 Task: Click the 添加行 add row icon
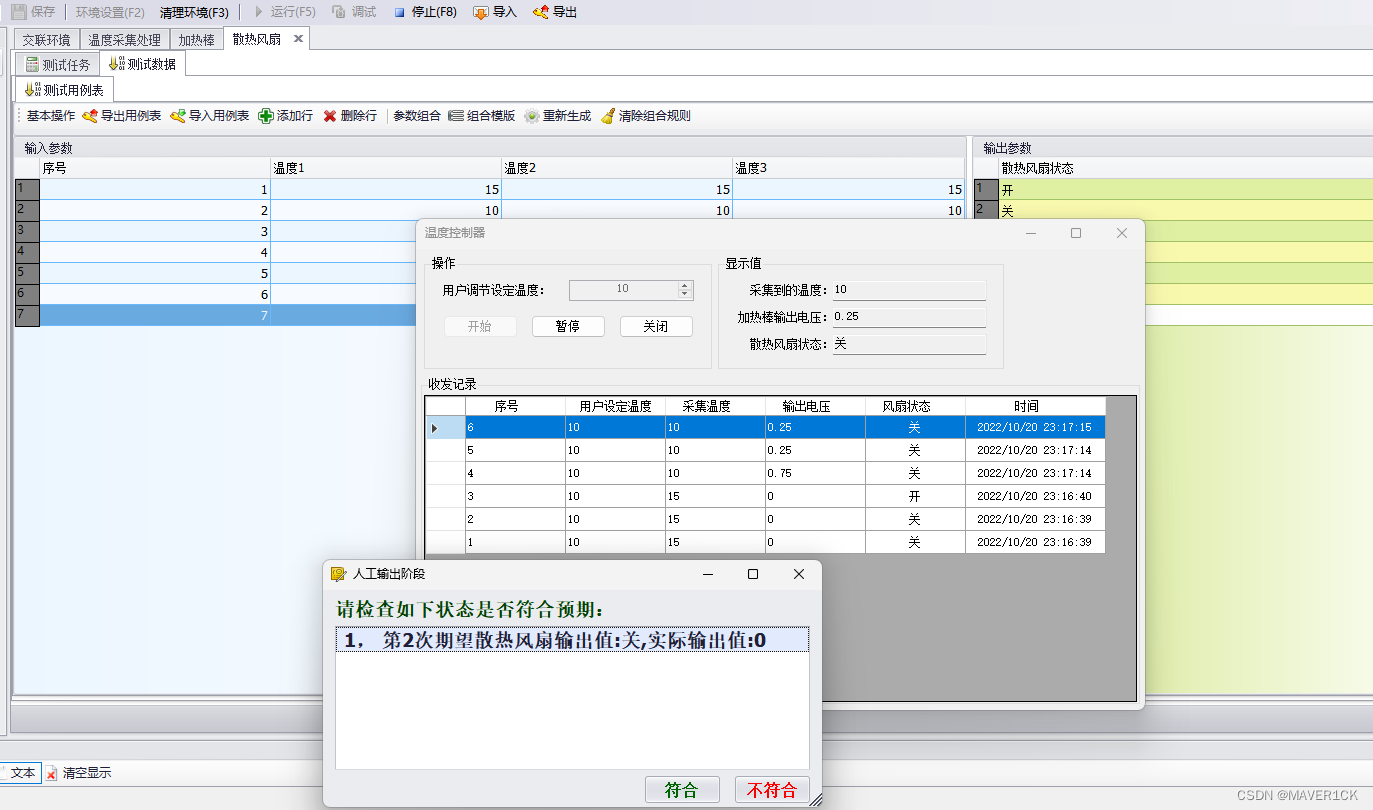[x=266, y=116]
